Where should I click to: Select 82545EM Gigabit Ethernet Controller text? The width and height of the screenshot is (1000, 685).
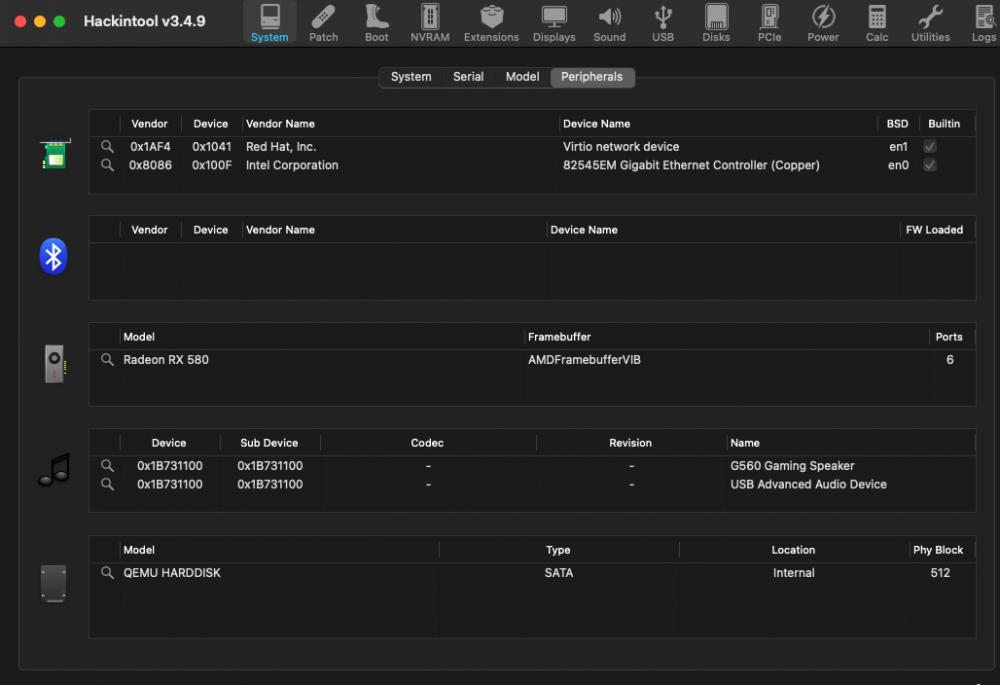691,165
